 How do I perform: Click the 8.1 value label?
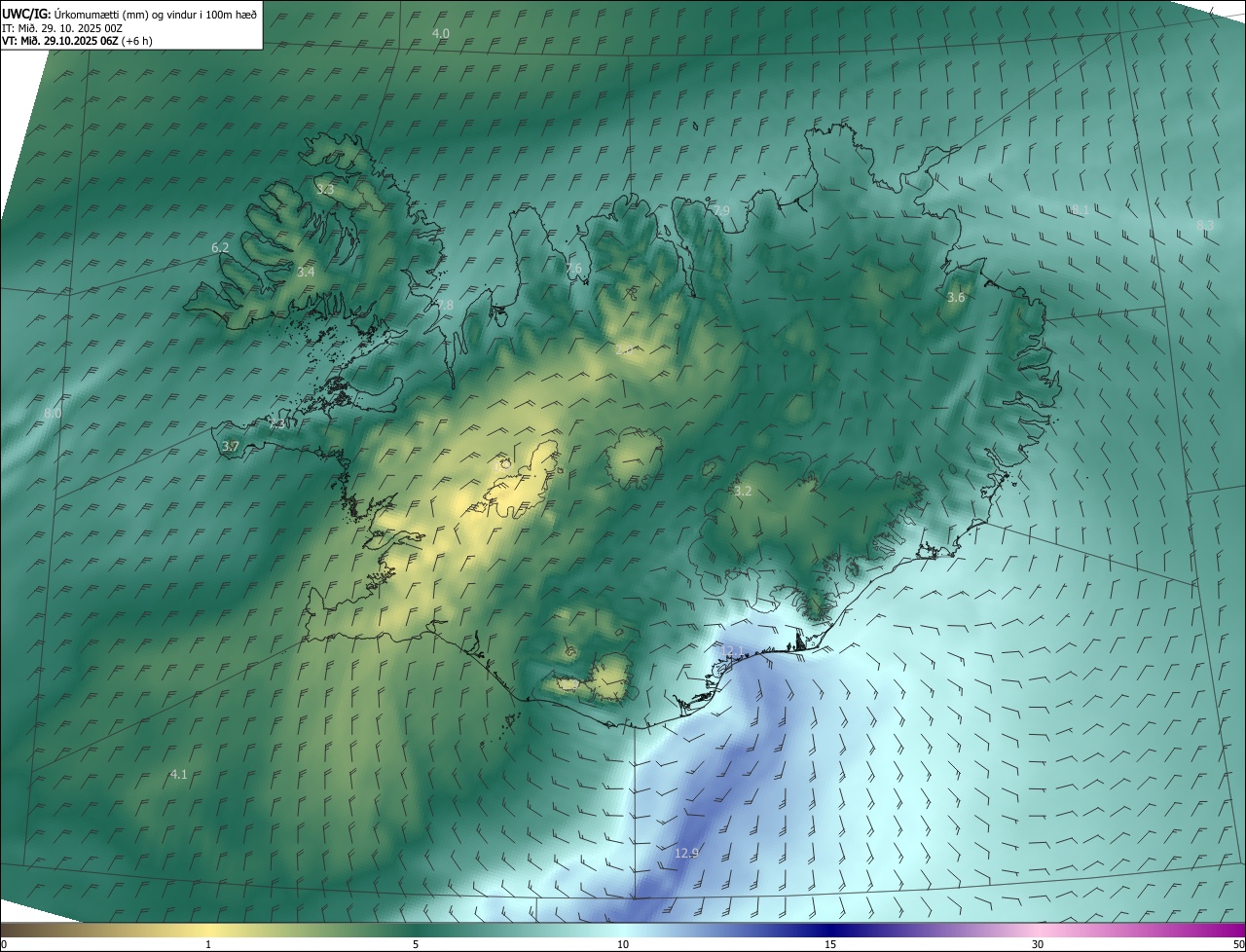[1080, 210]
